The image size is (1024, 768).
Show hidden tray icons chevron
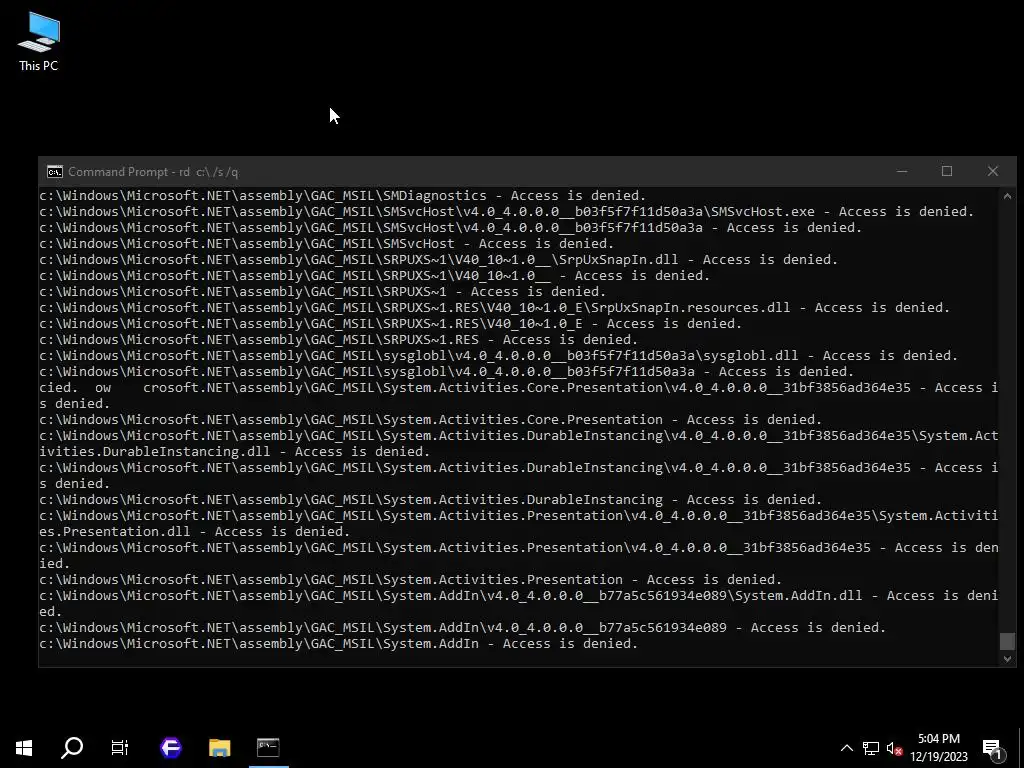coord(846,748)
